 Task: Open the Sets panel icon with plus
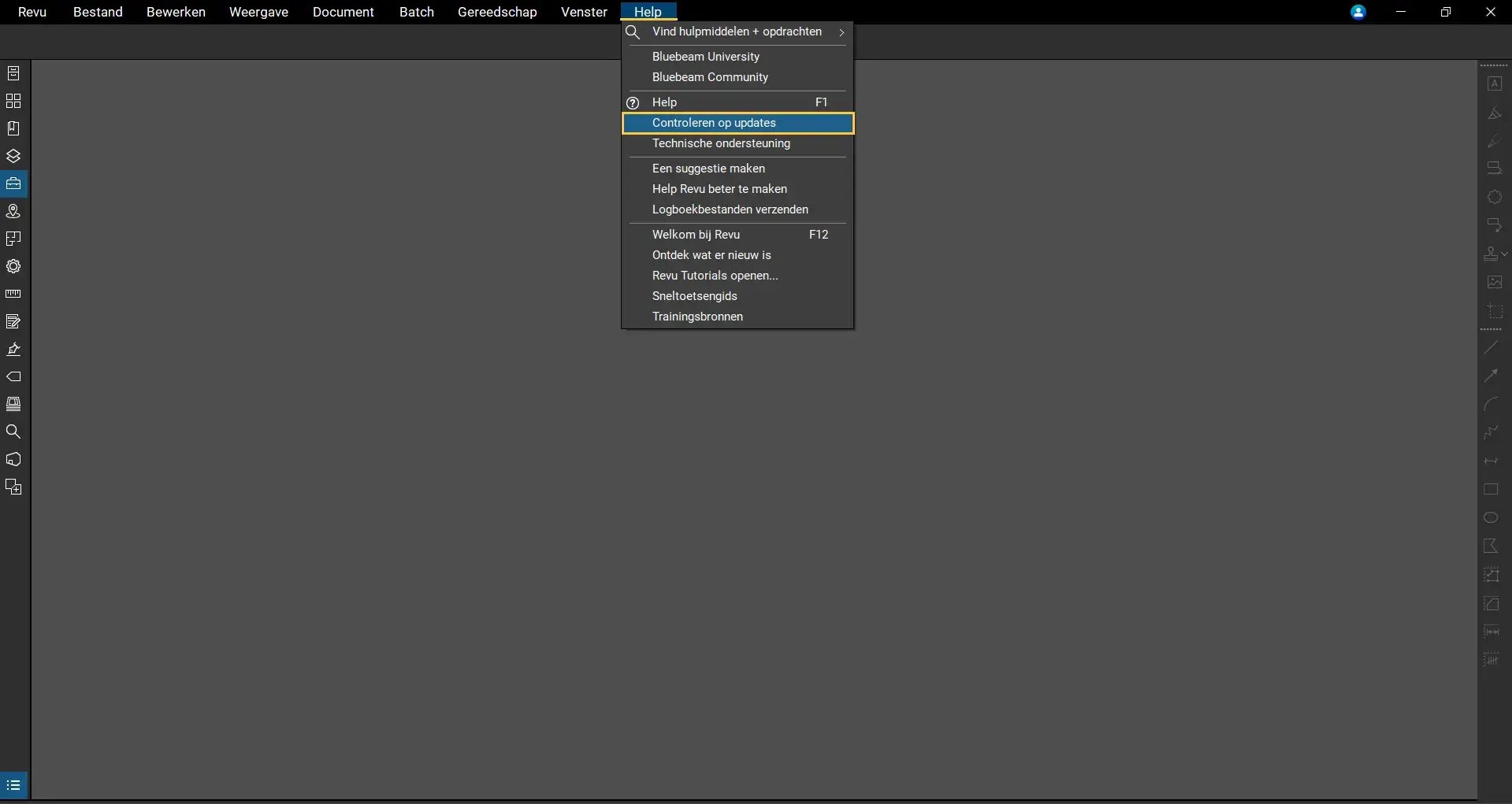point(13,487)
